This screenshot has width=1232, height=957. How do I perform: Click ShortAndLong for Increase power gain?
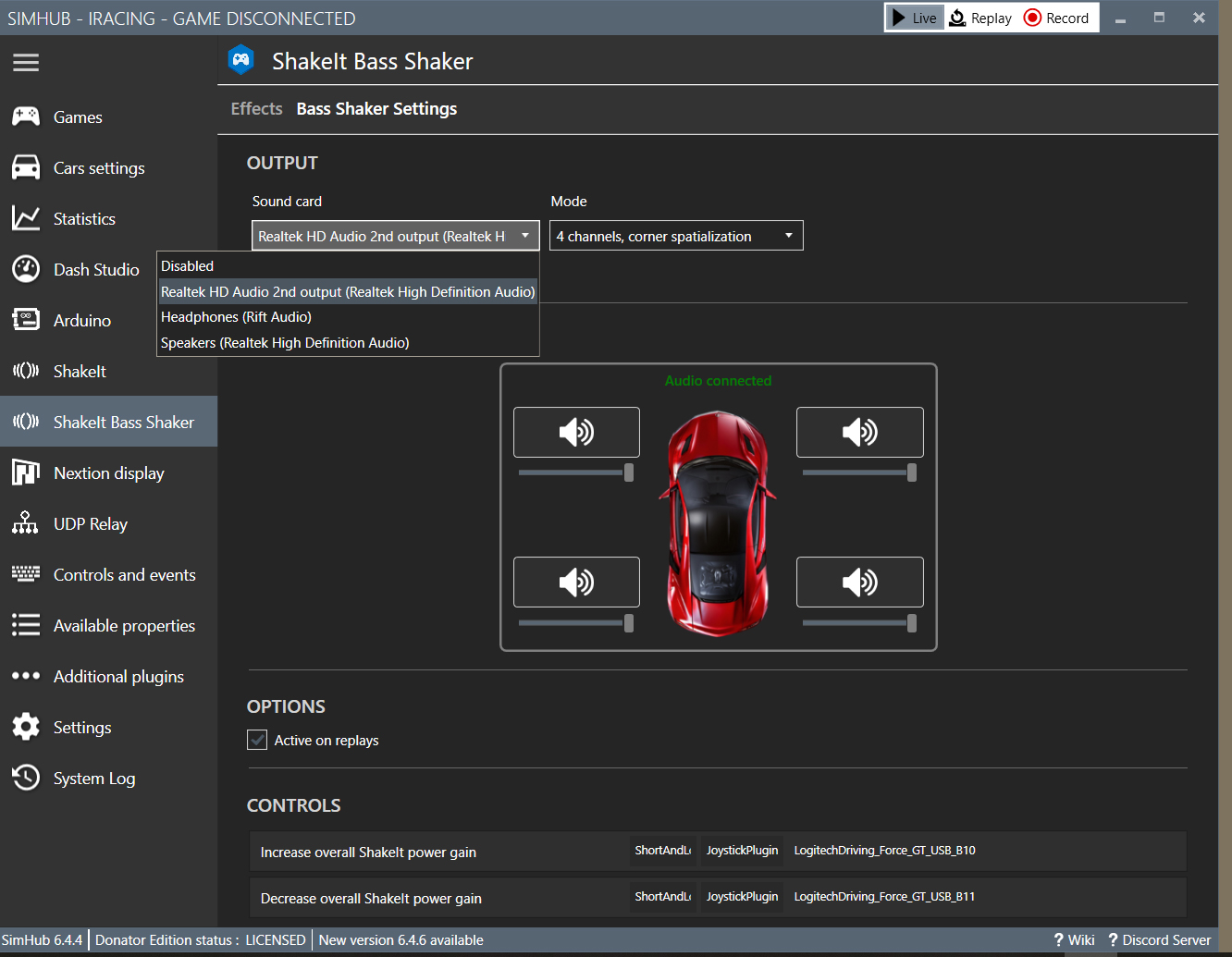[662, 851]
